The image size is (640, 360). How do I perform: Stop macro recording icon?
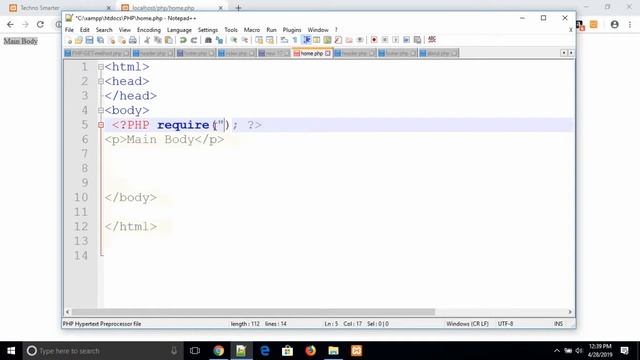point(384,40)
